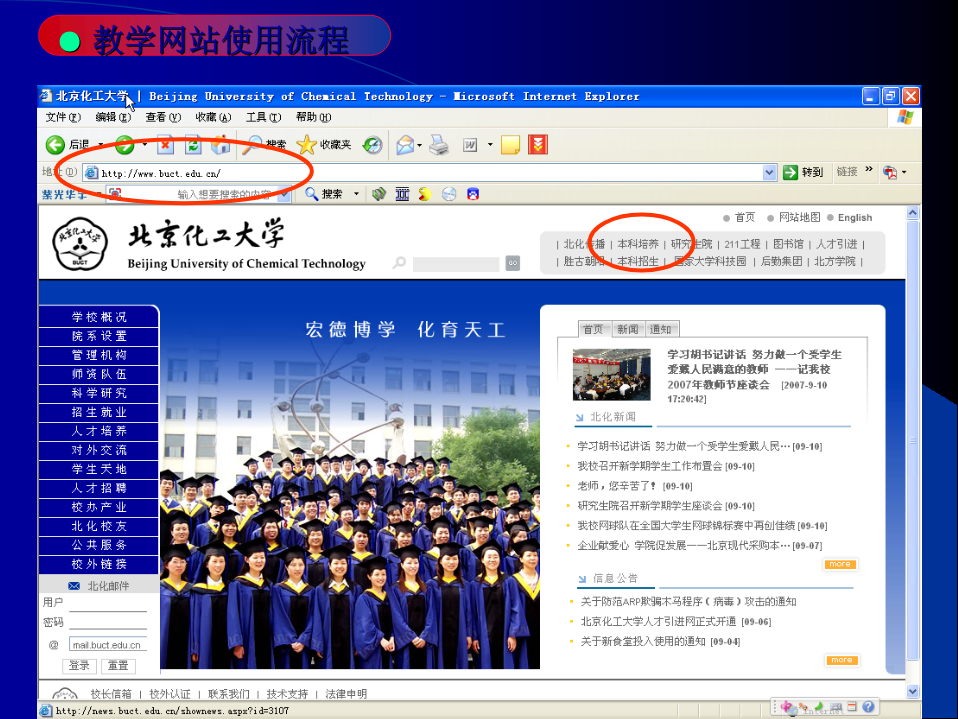Viewport: 958px width, 719px height.
Task: Click the green Forward arrow button
Action: point(125,145)
